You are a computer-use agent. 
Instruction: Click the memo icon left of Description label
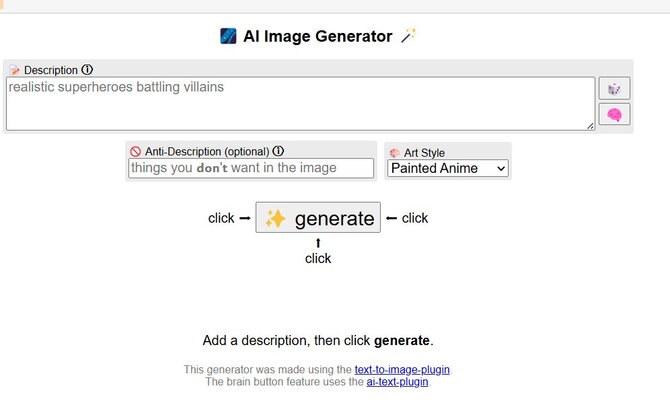coord(14,70)
